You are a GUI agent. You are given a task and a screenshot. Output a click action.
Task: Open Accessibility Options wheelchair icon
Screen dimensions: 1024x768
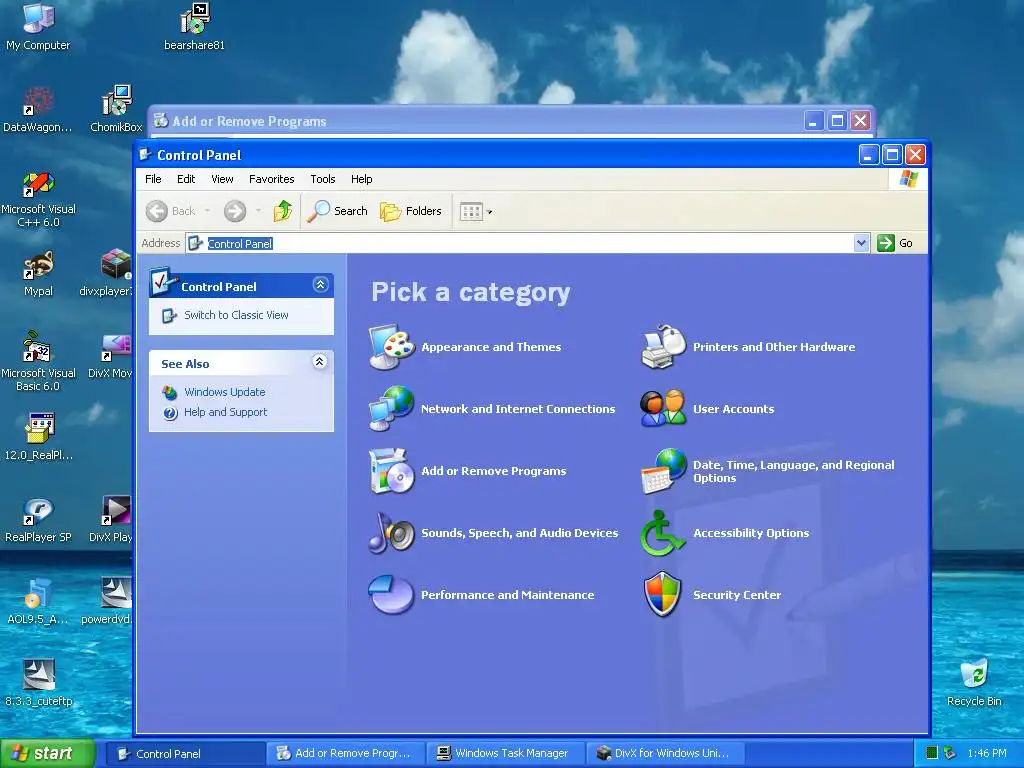(x=664, y=533)
